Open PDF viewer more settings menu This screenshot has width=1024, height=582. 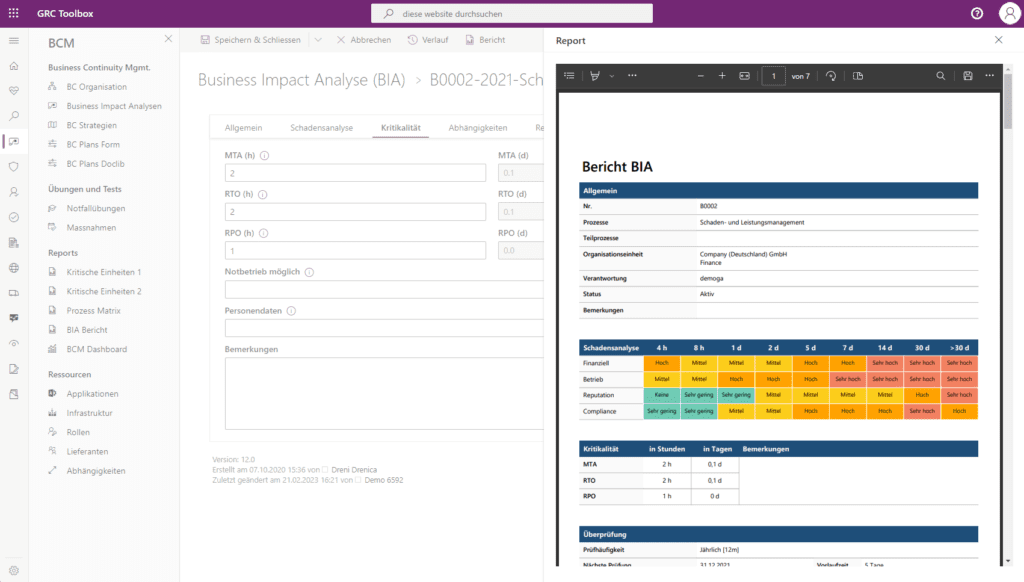(x=990, y=76)
